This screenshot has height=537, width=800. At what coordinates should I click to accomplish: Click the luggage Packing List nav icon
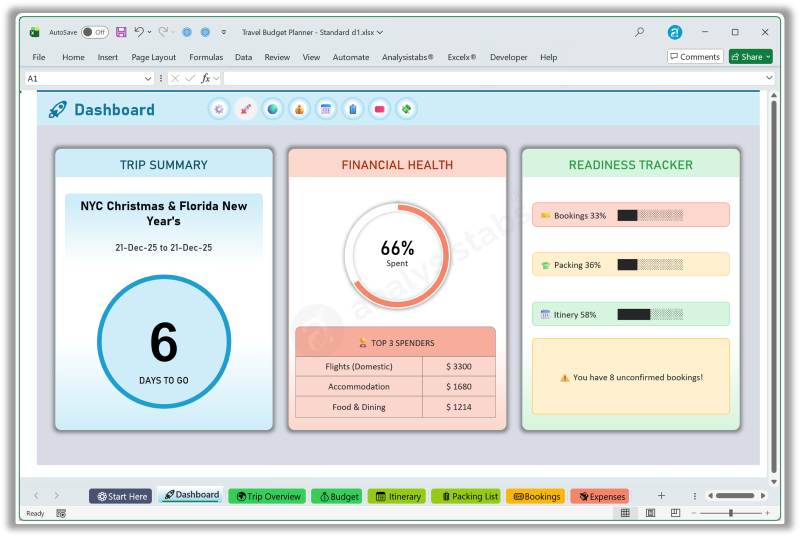pyautogui.click(x=353, y=109)
